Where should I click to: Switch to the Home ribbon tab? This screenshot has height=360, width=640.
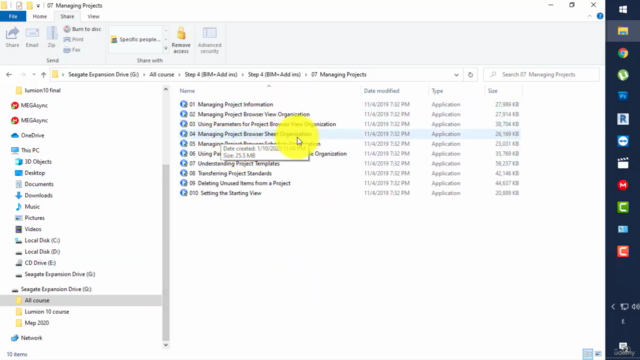[40, 16]
